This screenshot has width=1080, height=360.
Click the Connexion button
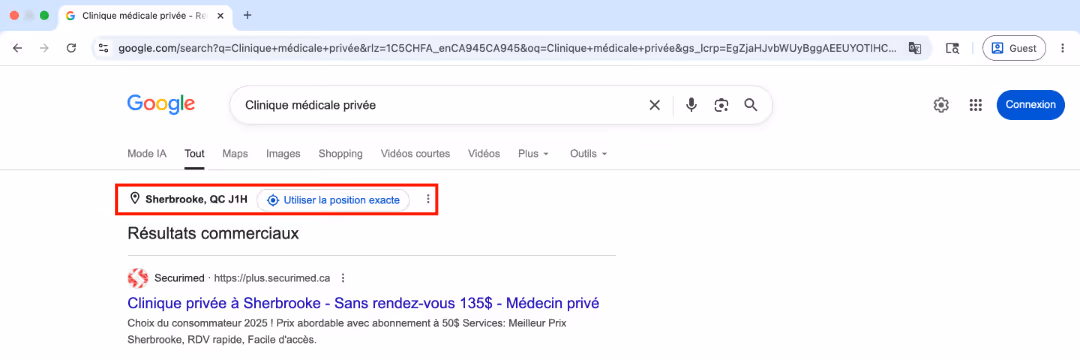(x=1030, y=105)
